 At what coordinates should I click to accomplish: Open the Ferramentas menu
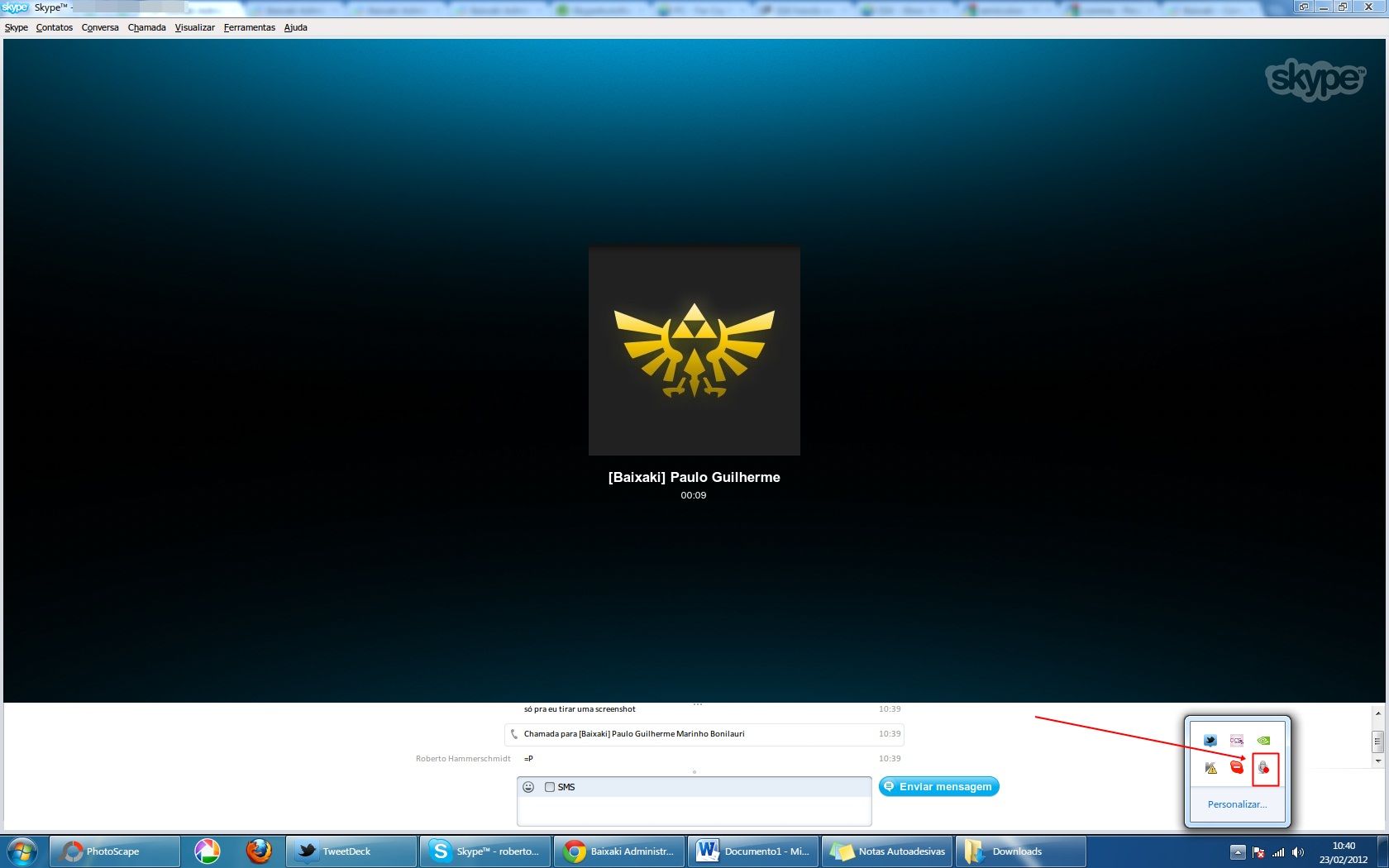249,27
